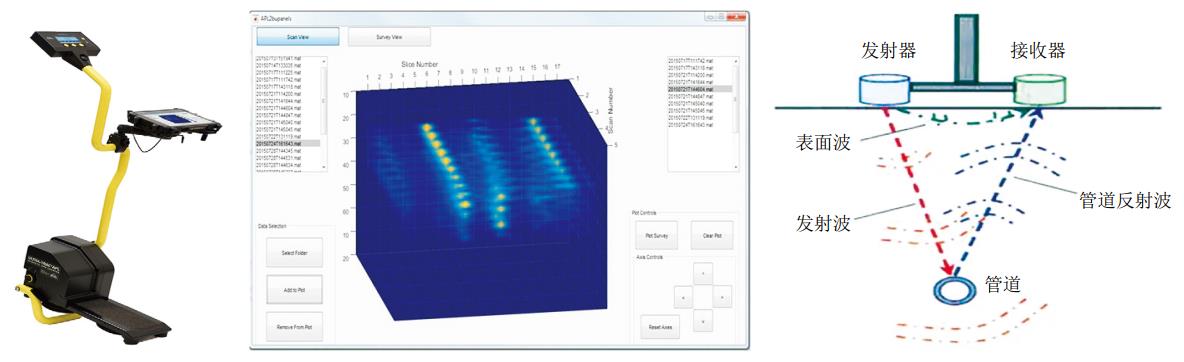Click the left file list scrollbar
The image size is (1184, 362).
[x=324, y=114]
